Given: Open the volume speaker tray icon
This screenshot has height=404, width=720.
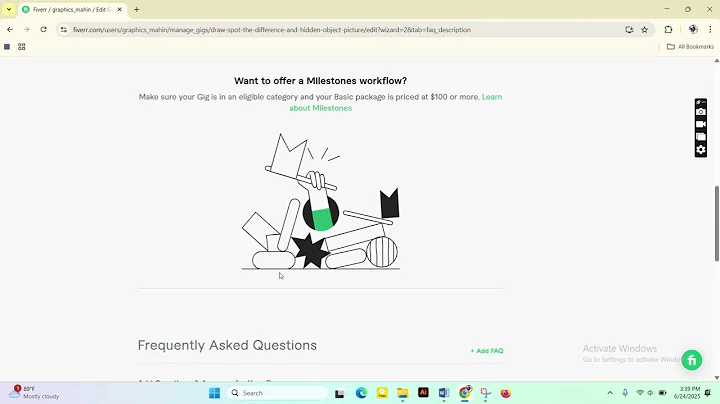Looking at the screenshot, I should 650,393.
